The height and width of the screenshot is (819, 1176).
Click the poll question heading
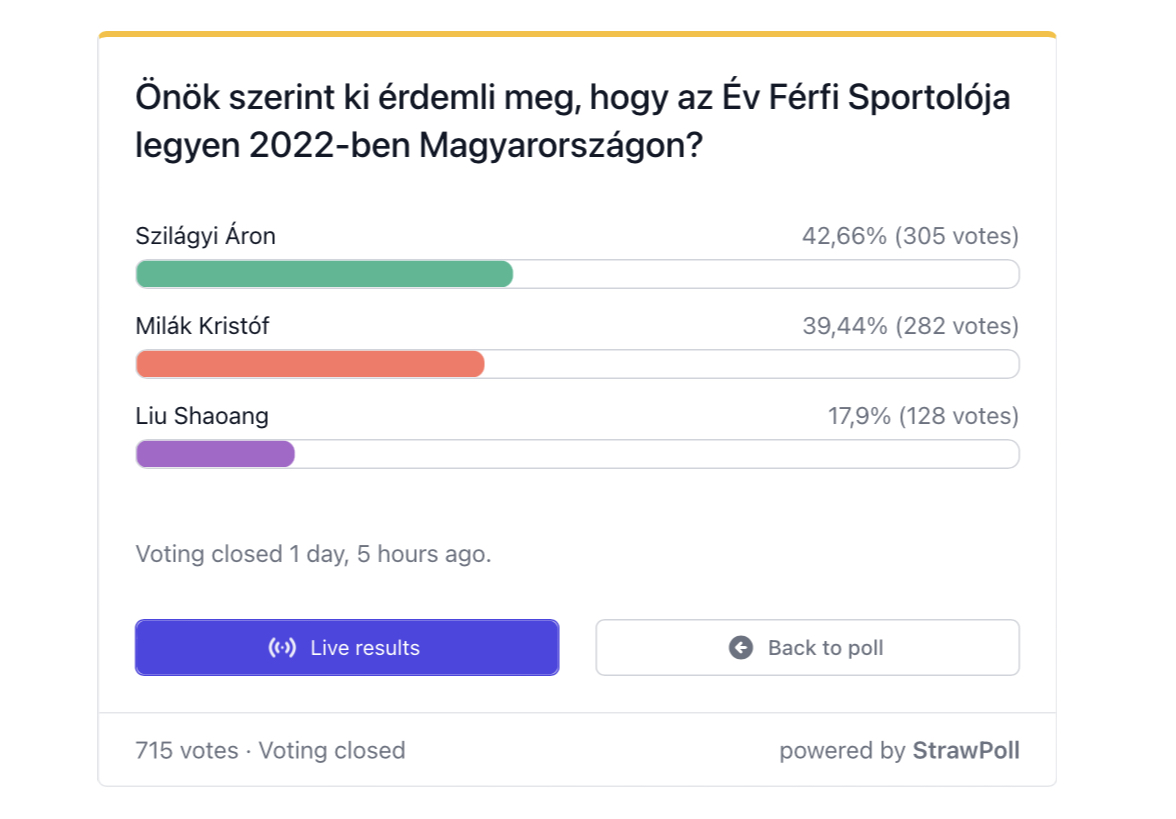click(573, 121)
